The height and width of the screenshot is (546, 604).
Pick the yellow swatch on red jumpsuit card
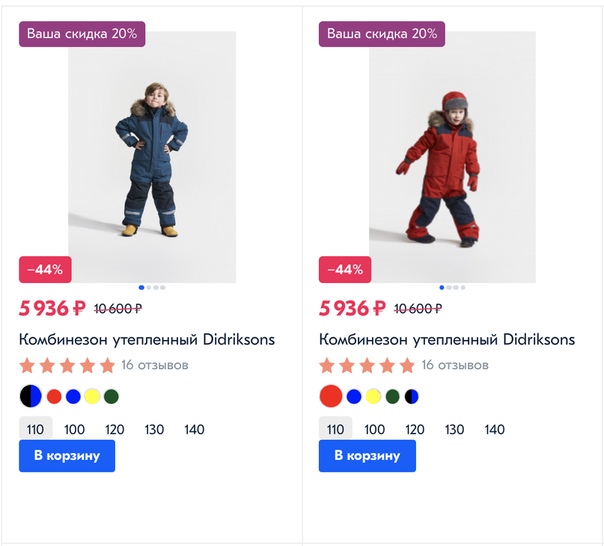click(373, 396)
